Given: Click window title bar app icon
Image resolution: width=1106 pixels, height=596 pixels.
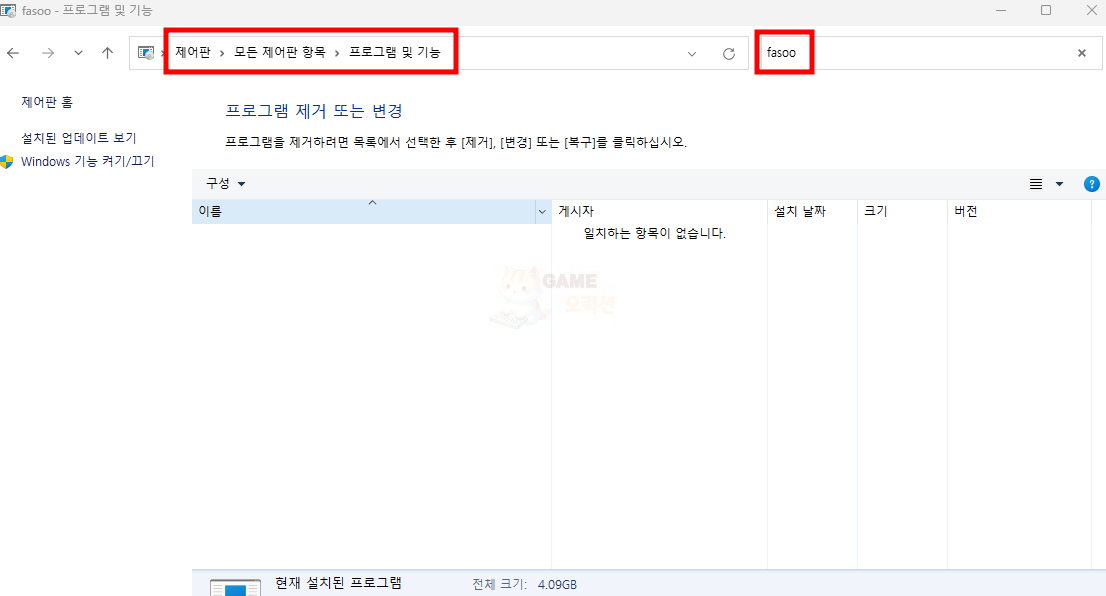Looking at the screenshot, I should (x=8, y=11).
